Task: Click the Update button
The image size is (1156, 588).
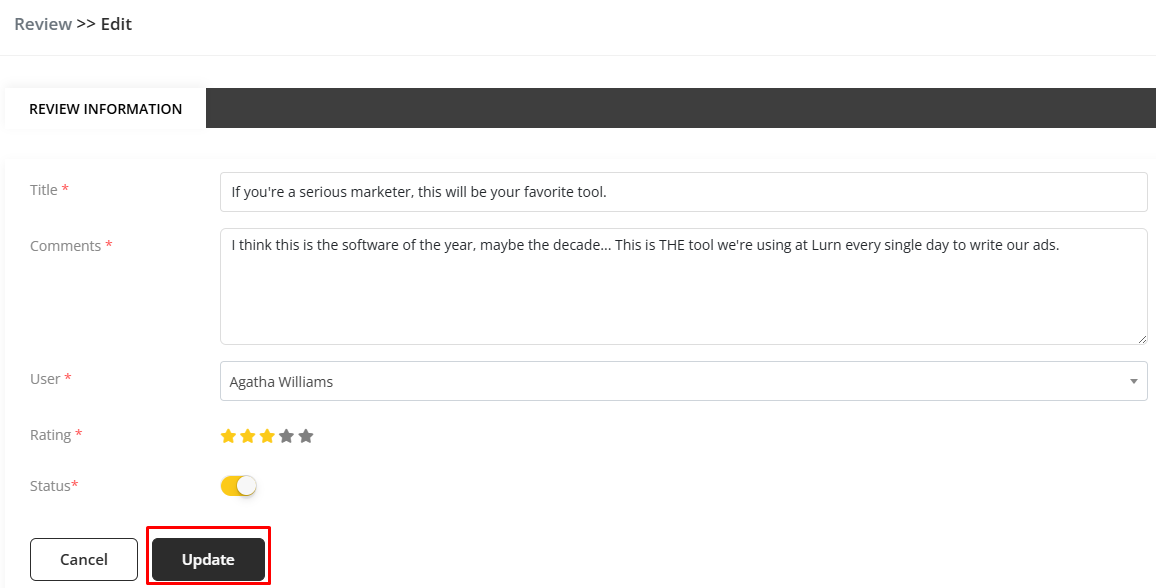Action: (208, 560)
